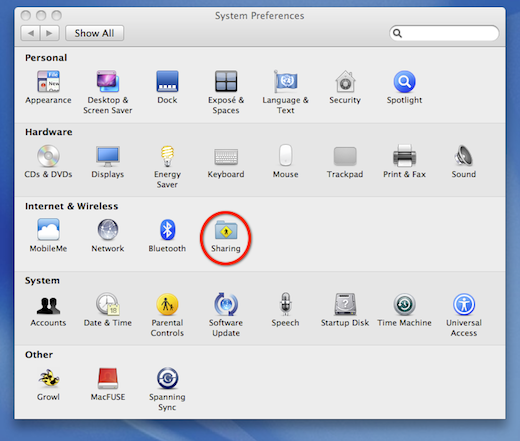Click the Show All button

click(94, 33)
